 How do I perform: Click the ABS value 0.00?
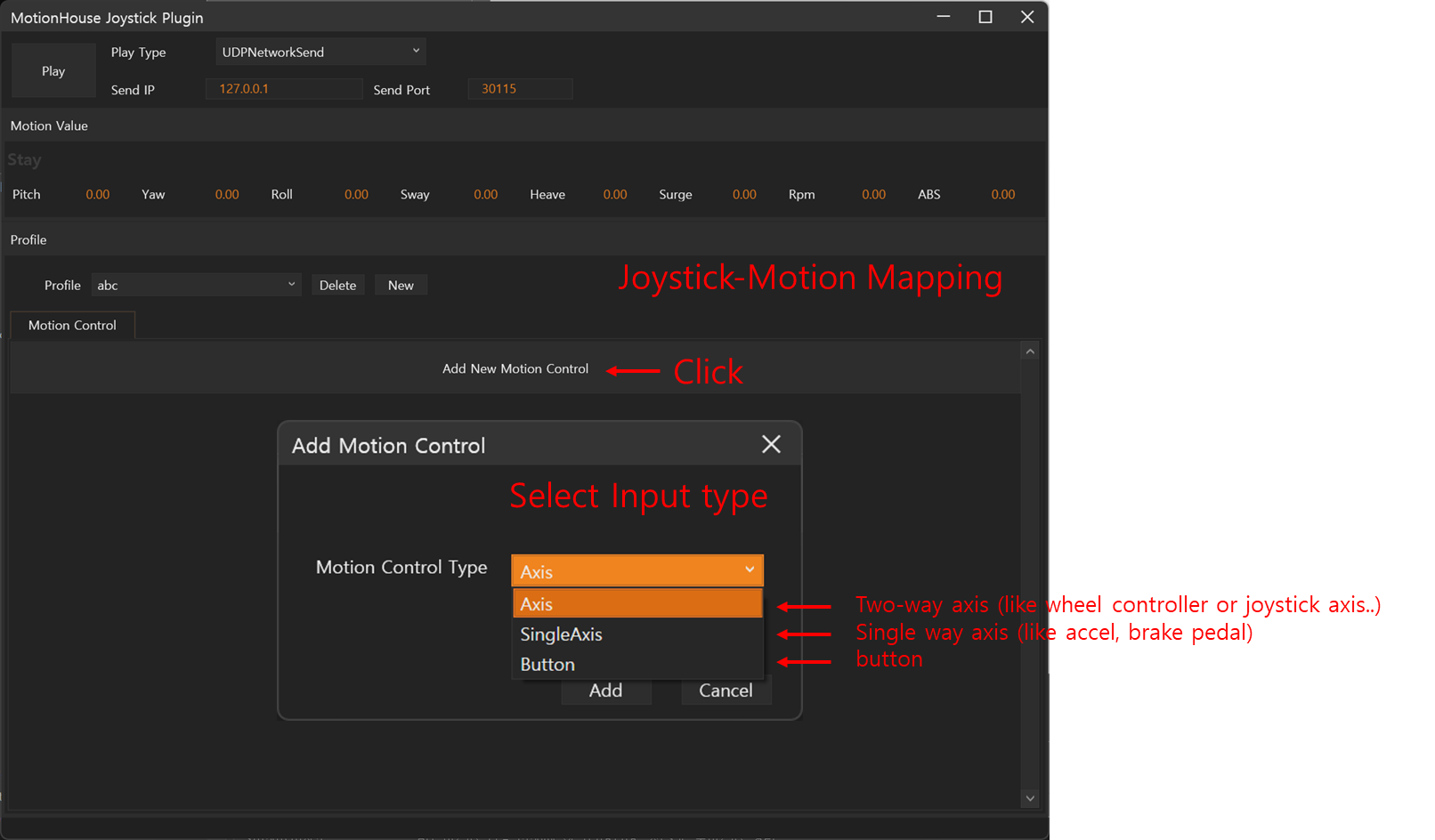pyautogui.click(x=1003, y=194)
